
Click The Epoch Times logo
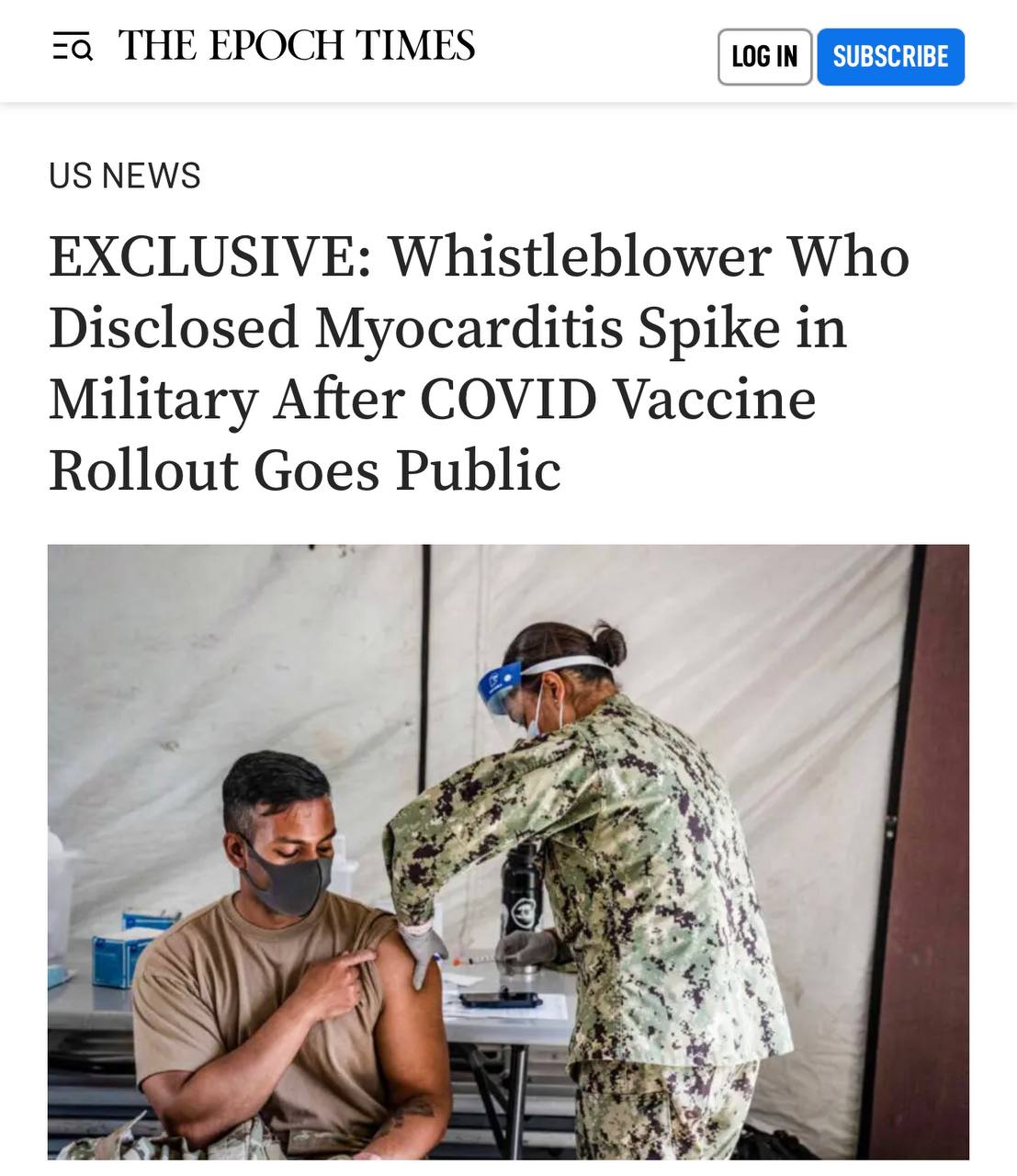(297, 45)
